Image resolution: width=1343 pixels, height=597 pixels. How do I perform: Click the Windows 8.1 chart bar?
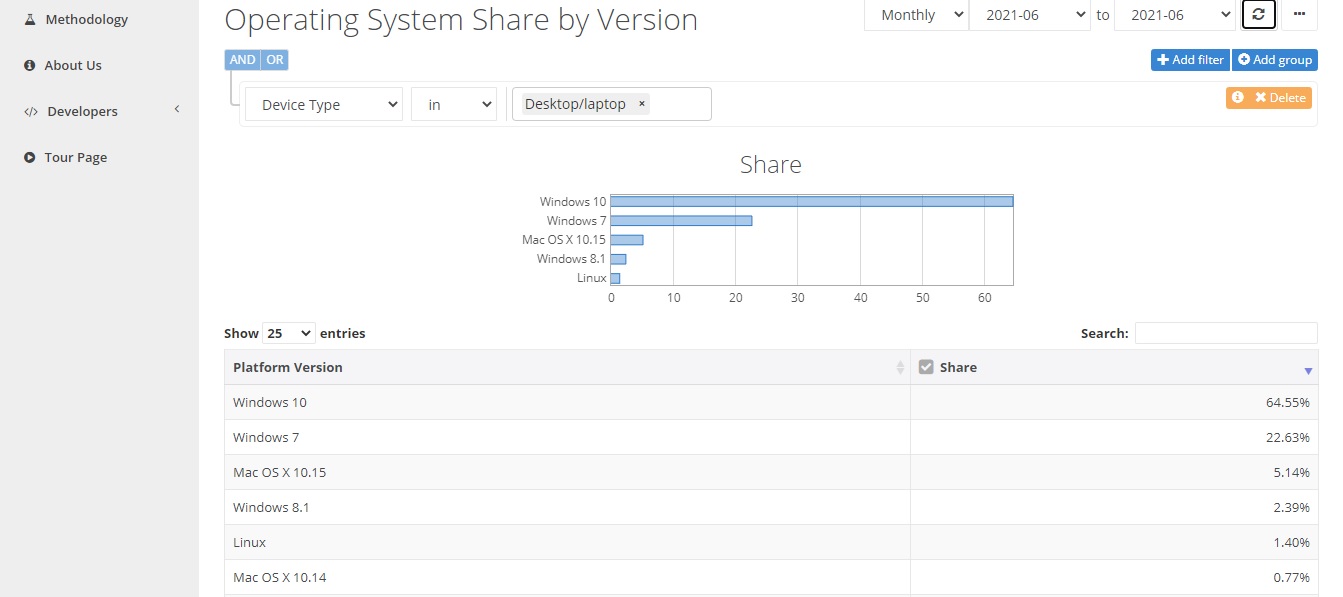coord(618,259)
